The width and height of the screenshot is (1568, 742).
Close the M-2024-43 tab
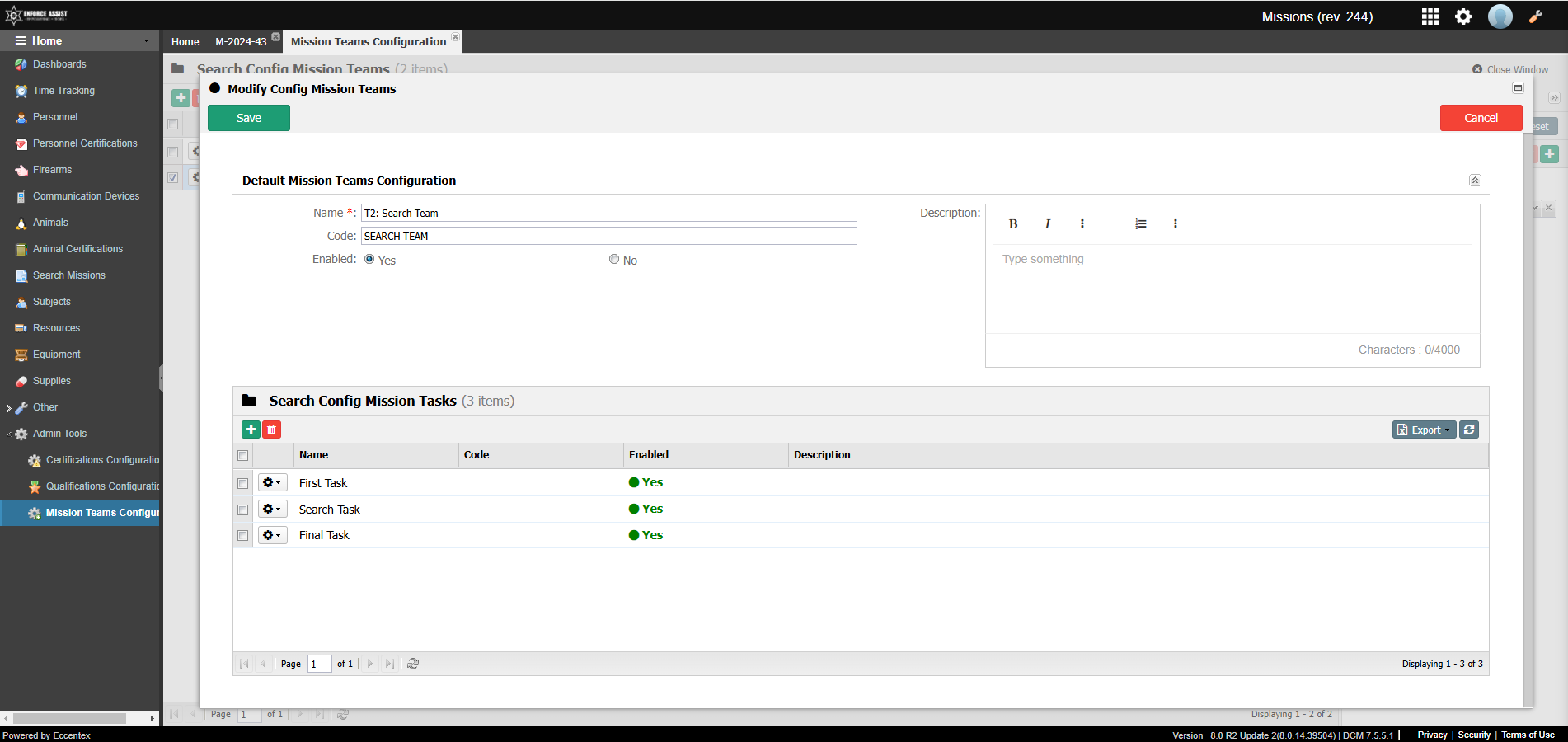(276, 36)
